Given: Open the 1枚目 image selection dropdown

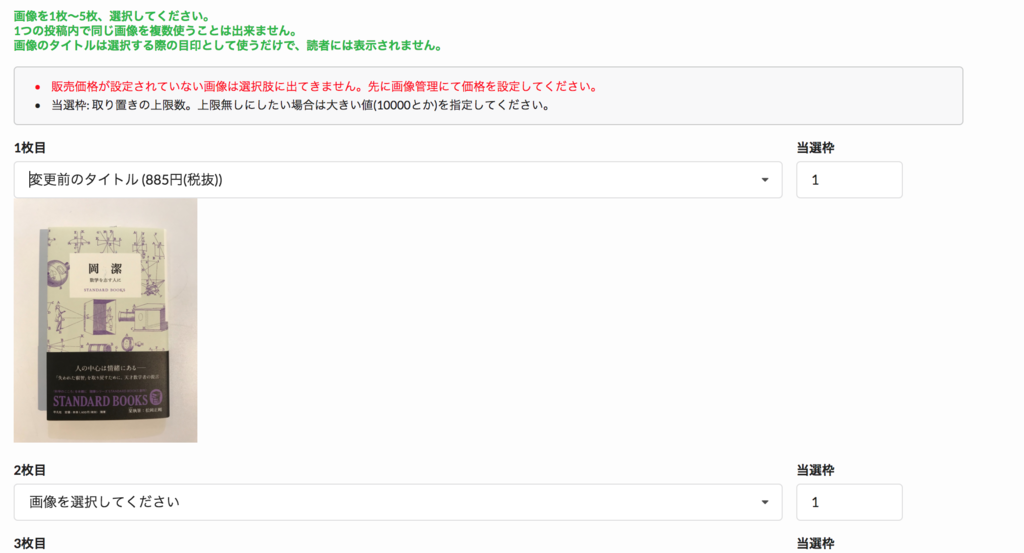Looking at the screenshot, I should [398, 180].
